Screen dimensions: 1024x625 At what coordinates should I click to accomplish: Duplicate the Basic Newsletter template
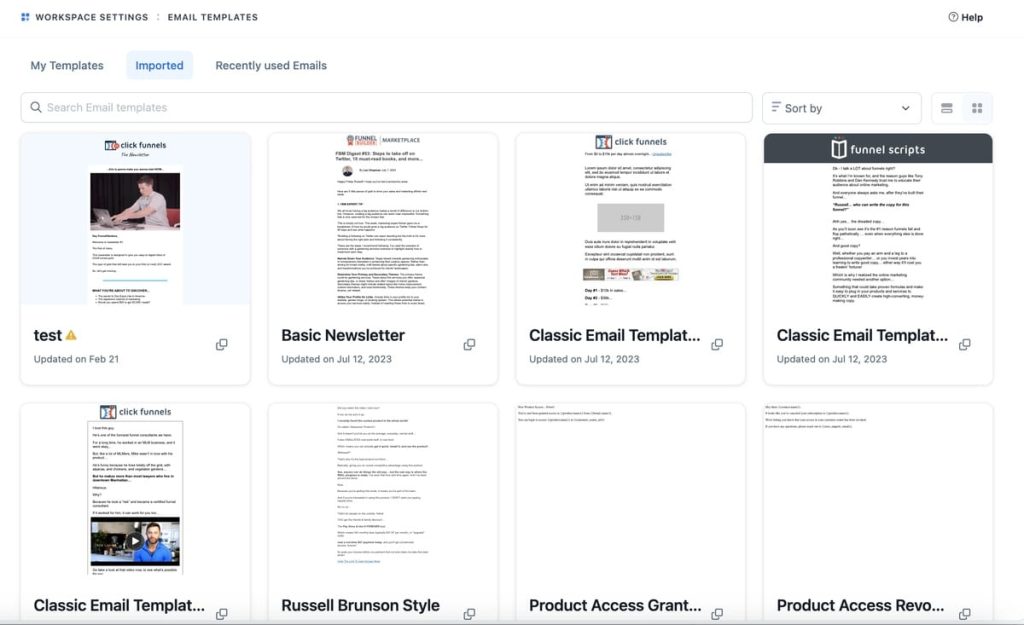pos(469,344)
